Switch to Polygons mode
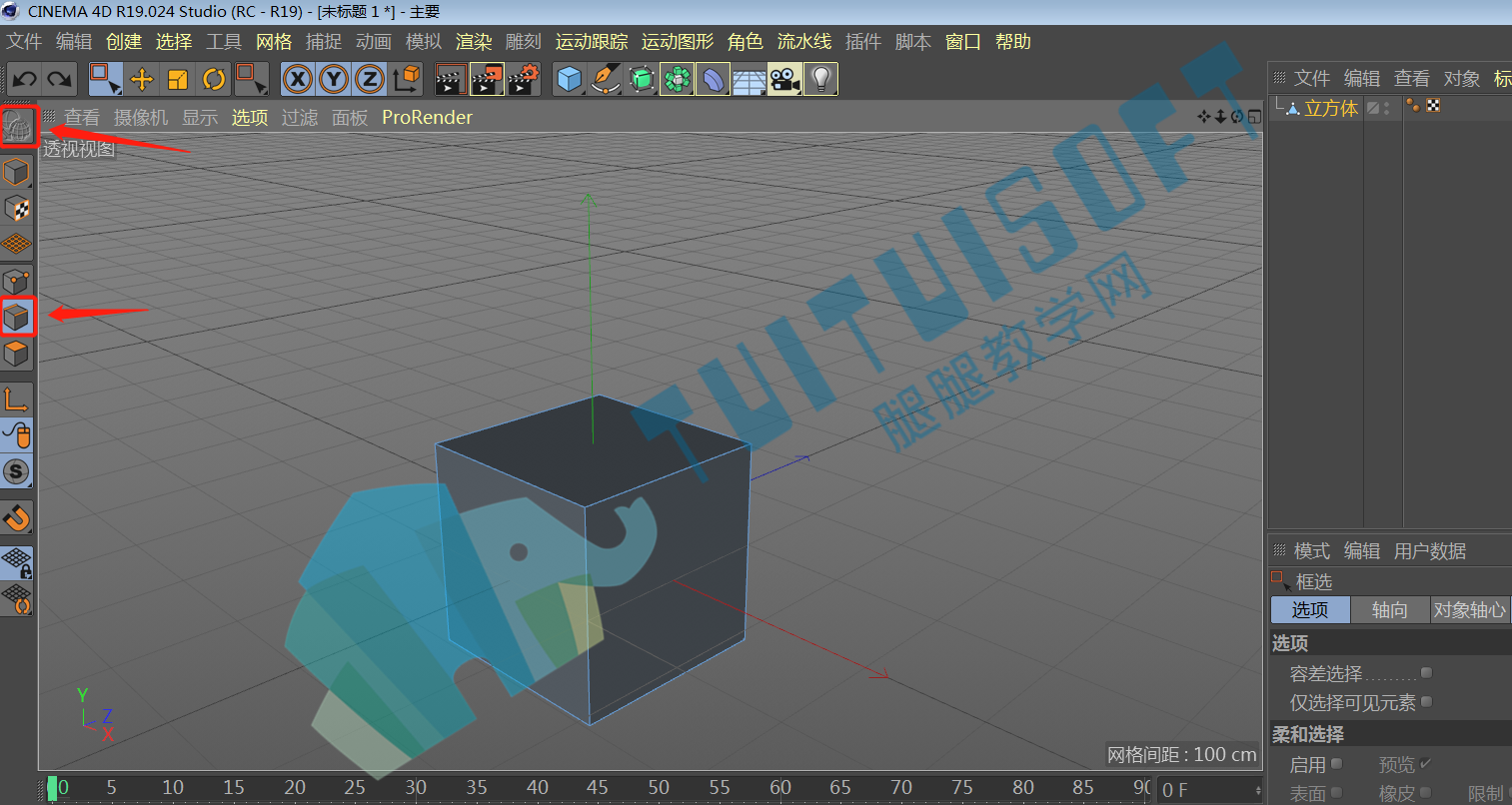1512x805 pixels. pyautogui.click(x=17, y=354)
